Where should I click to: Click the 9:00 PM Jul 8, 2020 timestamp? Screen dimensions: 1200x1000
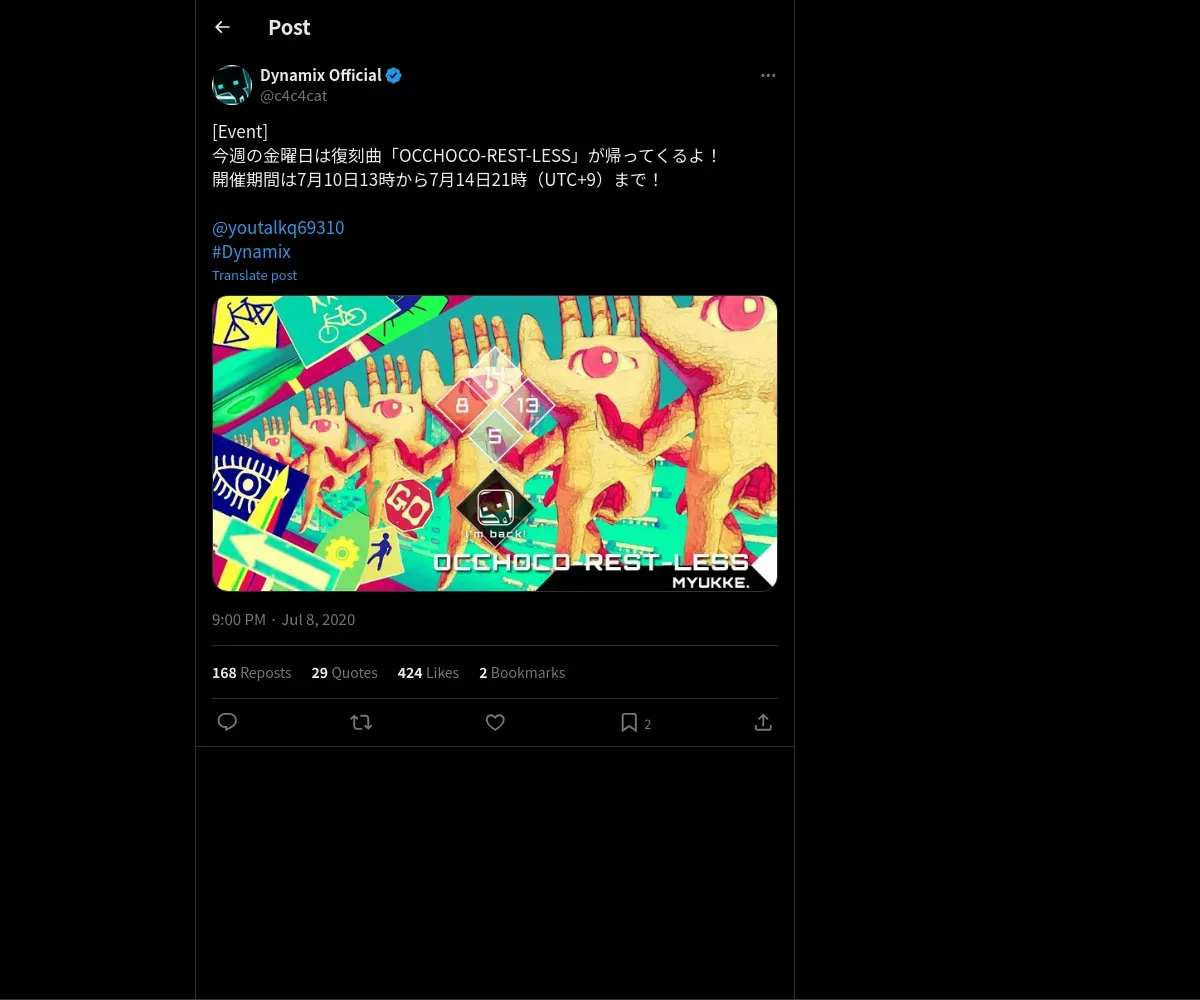[283, 620]
